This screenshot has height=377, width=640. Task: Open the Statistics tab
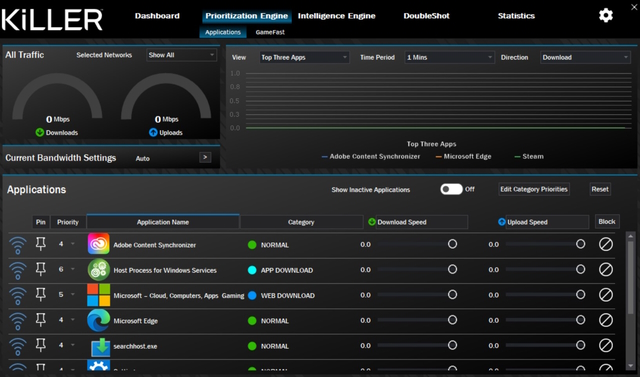tap(516, 16)
